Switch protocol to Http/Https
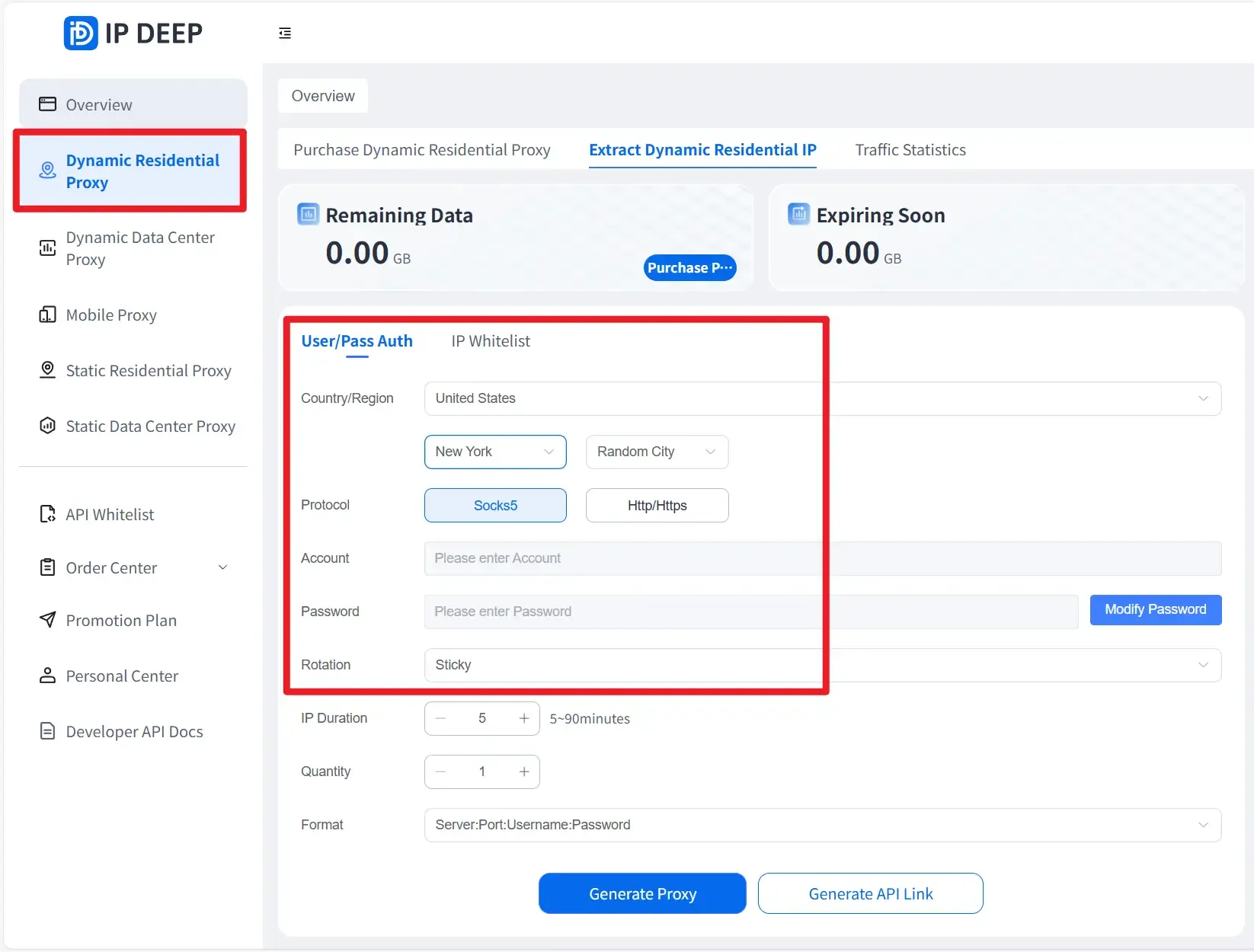This screenshot has height=952, width=1254. (657, 505)
